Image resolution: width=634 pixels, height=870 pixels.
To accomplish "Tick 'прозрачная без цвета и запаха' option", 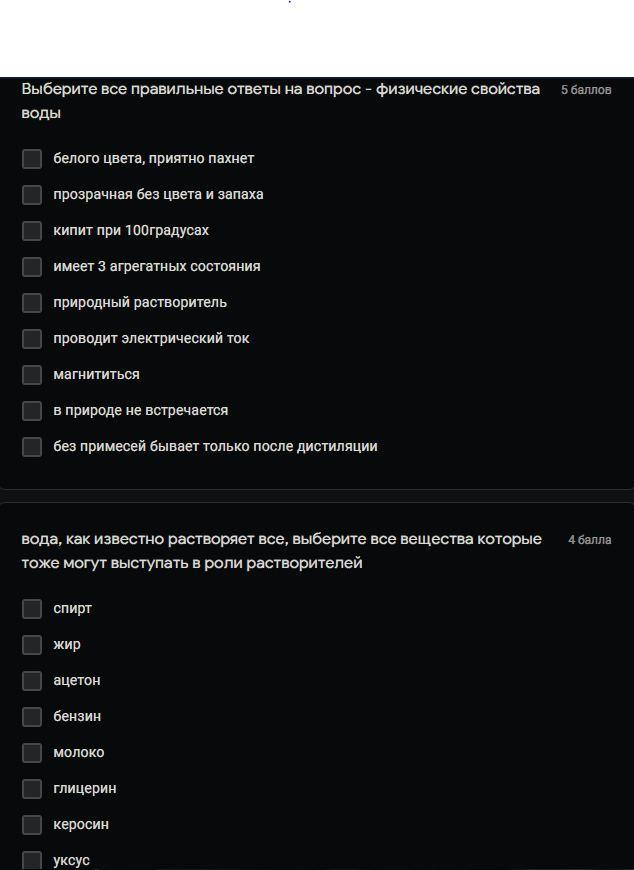I will [32, 195].
